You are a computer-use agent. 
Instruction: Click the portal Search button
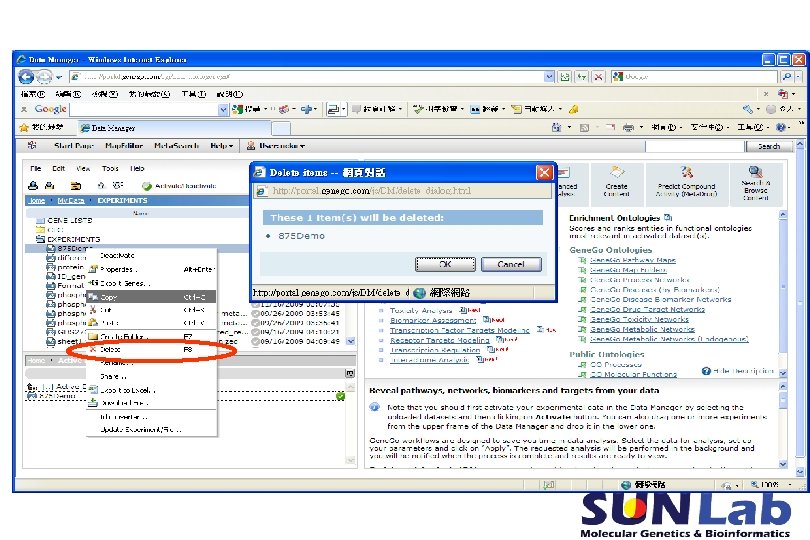[769, 146]
